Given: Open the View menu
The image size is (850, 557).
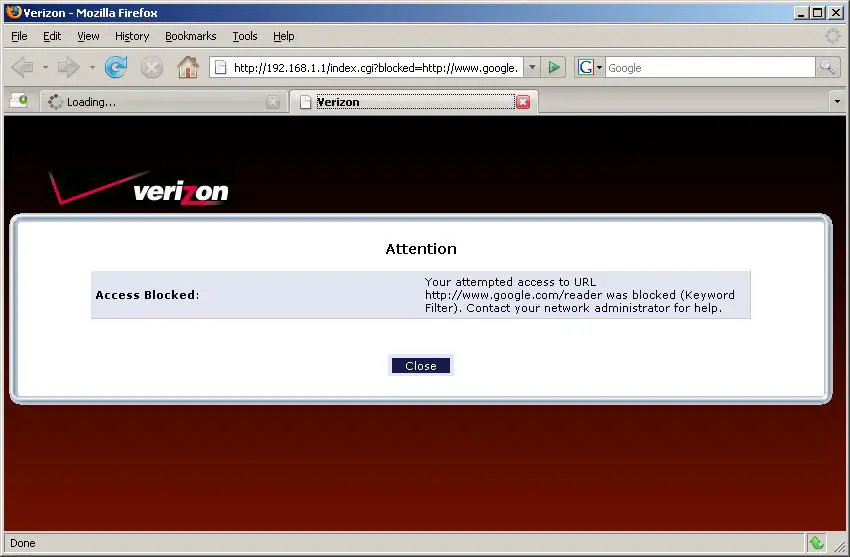Looking at the screenshot, I should click(x=88, y=36).
